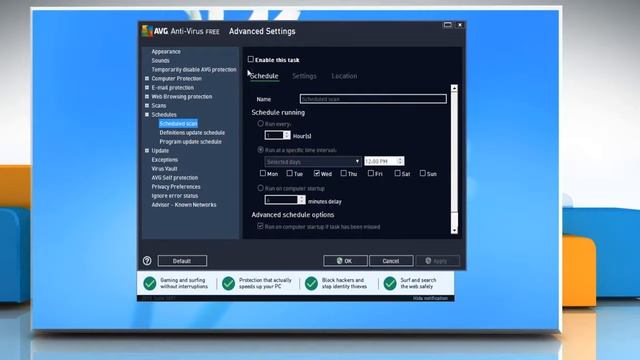Screen dimensions: 640x360
Task: Click green checkmark beside Surf and search
Action: 390,283
